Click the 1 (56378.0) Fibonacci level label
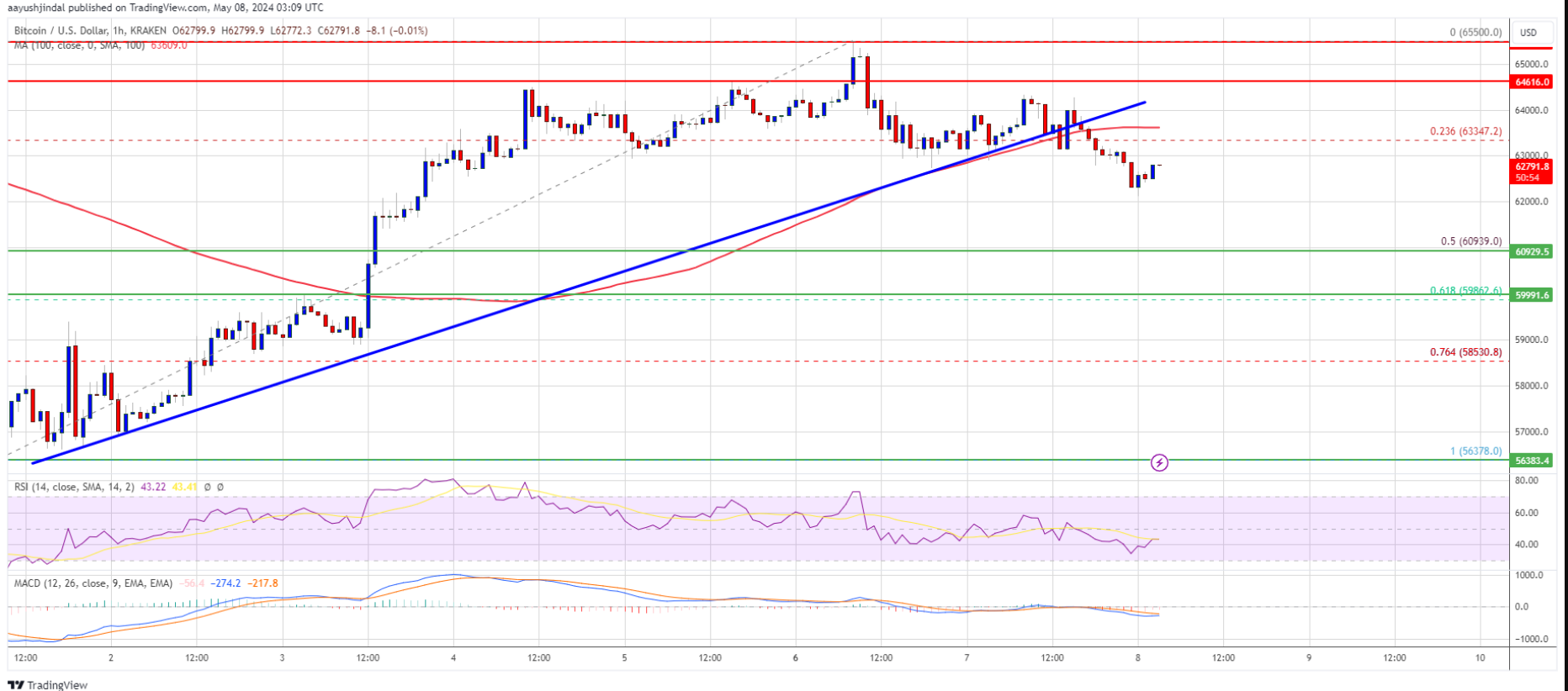1568x691 pixels. pyautogui.click(x=1475, y=451)
